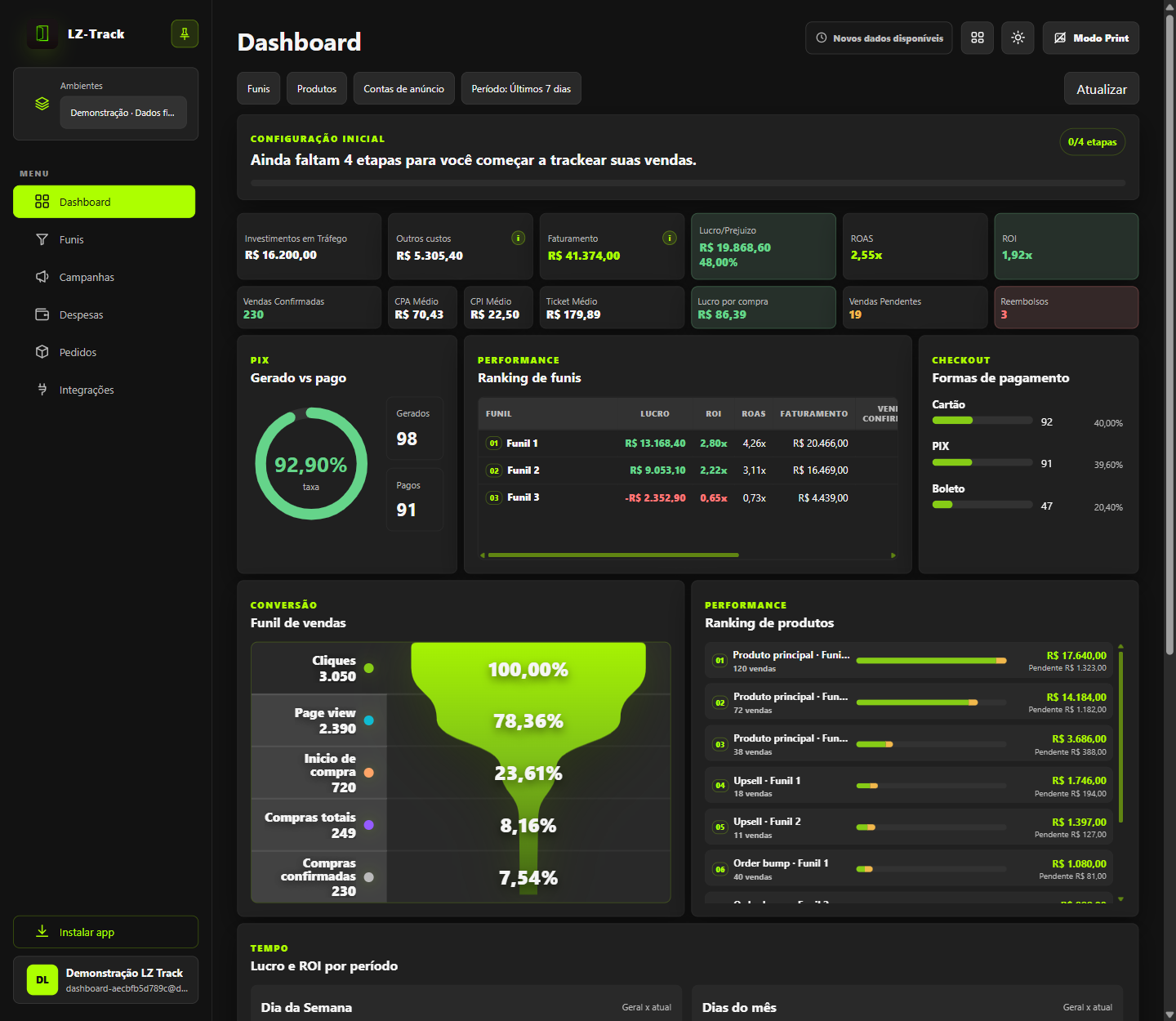
Task: Sort by the FATURAMENTO column header
Action: click(813, 414)
